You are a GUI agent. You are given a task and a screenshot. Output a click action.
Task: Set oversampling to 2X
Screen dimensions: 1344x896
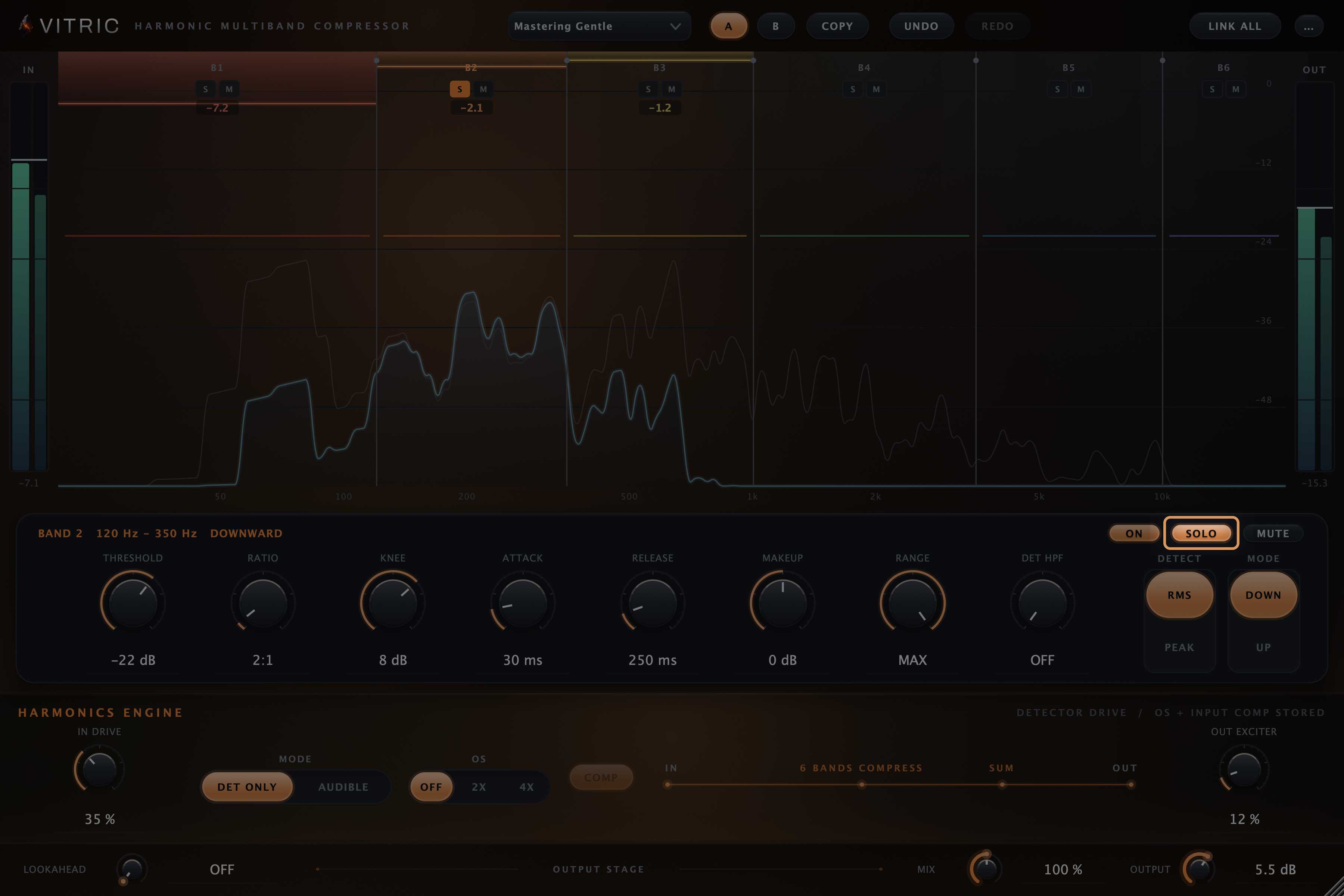pos(479,787)
